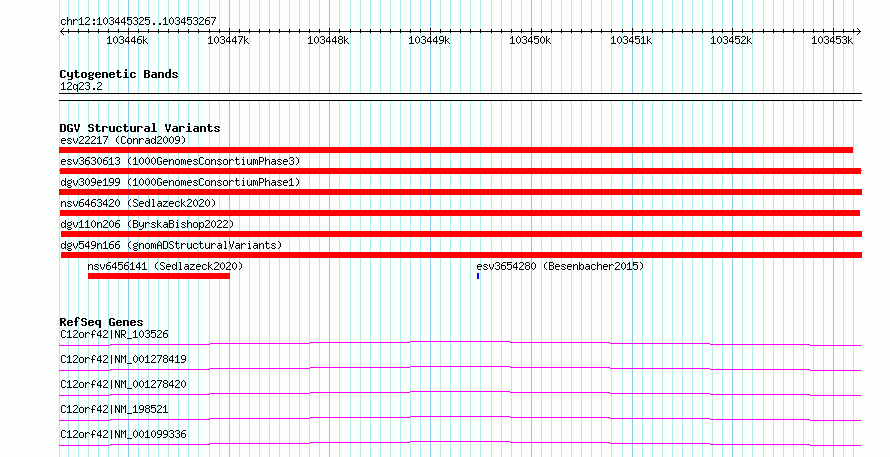Click the C12orf42|NM_198521 gene label
The height and width of the screenshot is (457, 890).
114,409
